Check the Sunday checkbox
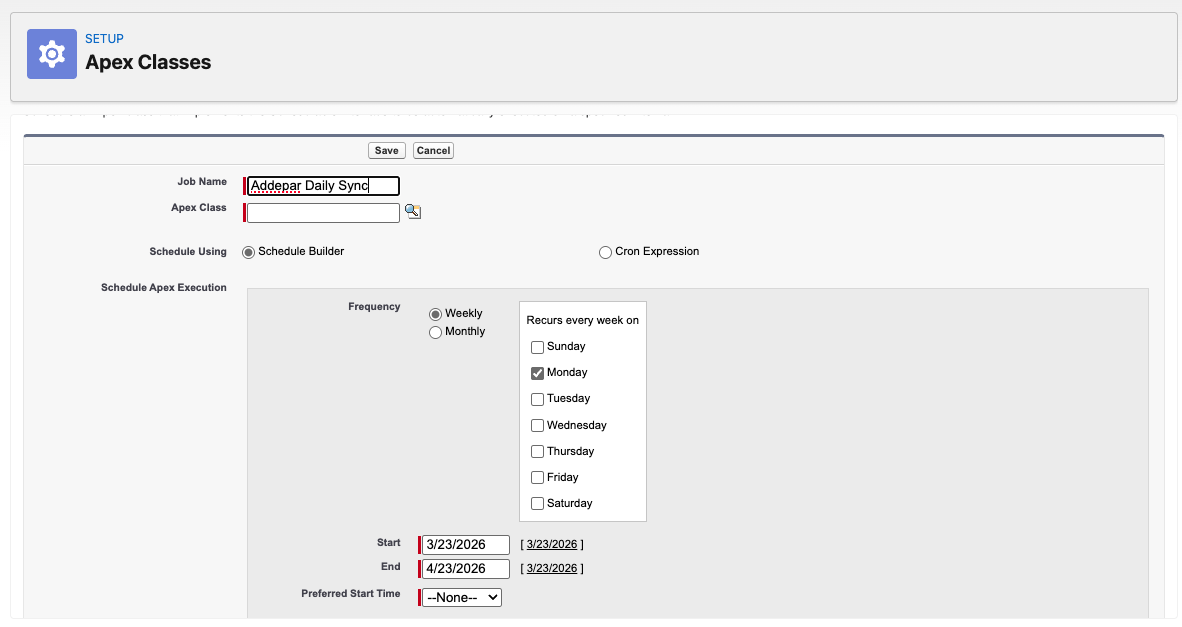The width and height of the screenshot is (1182, 627). [537, 347]
